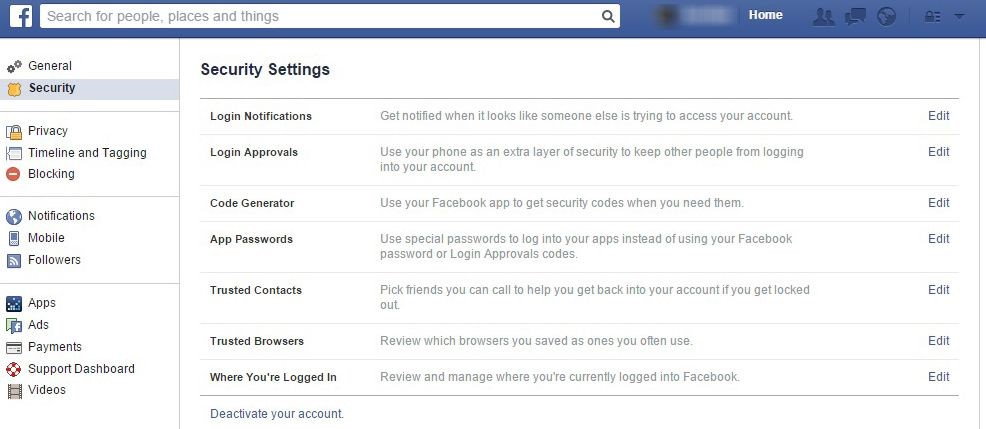
Task: Open the messages icon
Action: click(855, 16)
